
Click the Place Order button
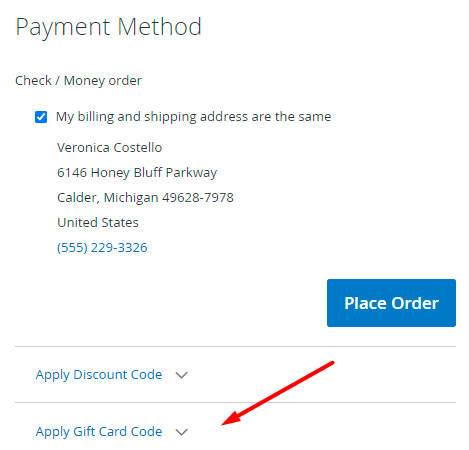[391, 303]
